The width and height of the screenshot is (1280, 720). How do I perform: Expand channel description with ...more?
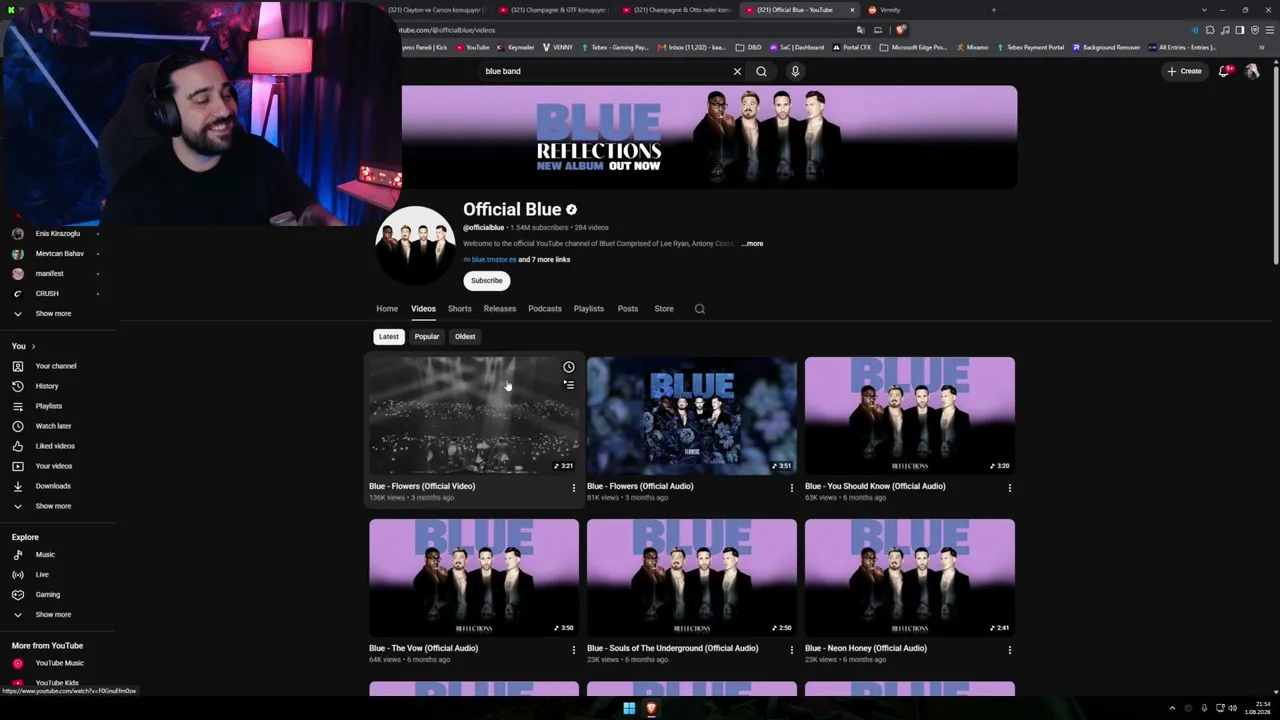click(x=752, y=244)
